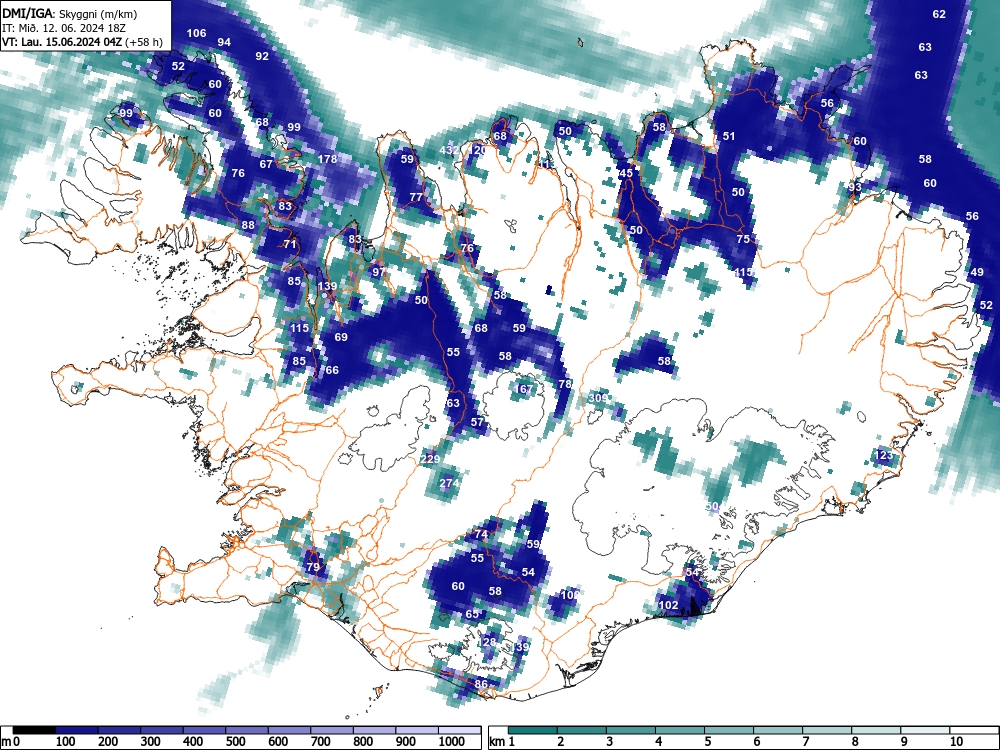Click the 57 visibility value
1000x750 pixels.
click(477, 422)
